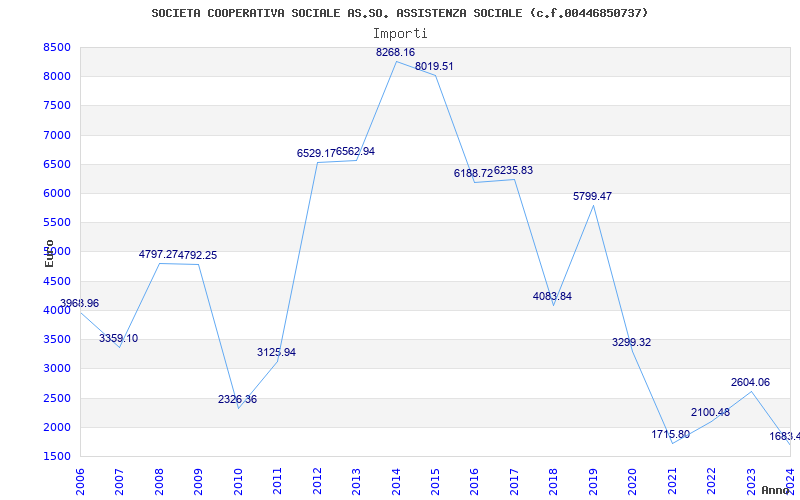
Task: Click the x-axis year 2007
Action: [x=119, y=481]
